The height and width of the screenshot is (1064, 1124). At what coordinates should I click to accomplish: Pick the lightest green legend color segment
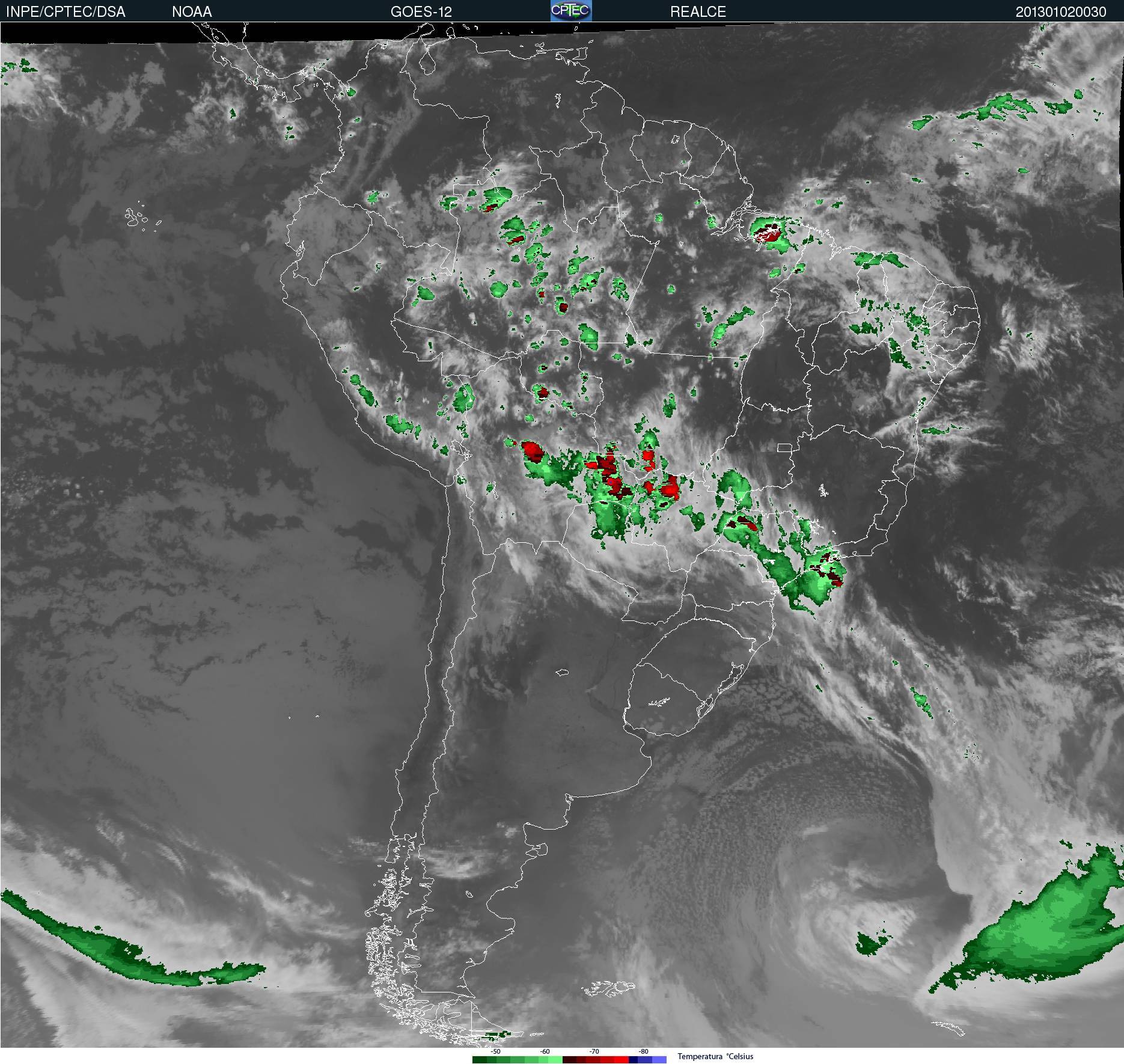pos(555,1060)
